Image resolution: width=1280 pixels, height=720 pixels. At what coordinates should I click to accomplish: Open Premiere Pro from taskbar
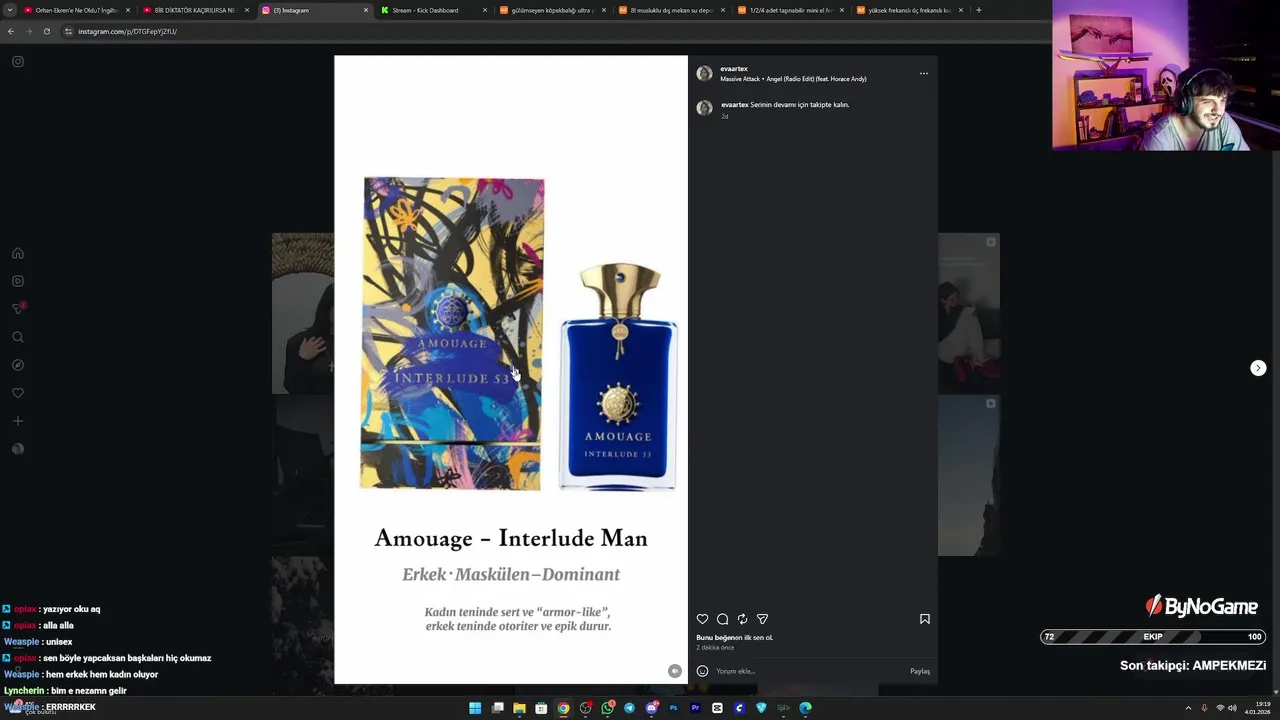click(x=695, y=708)
